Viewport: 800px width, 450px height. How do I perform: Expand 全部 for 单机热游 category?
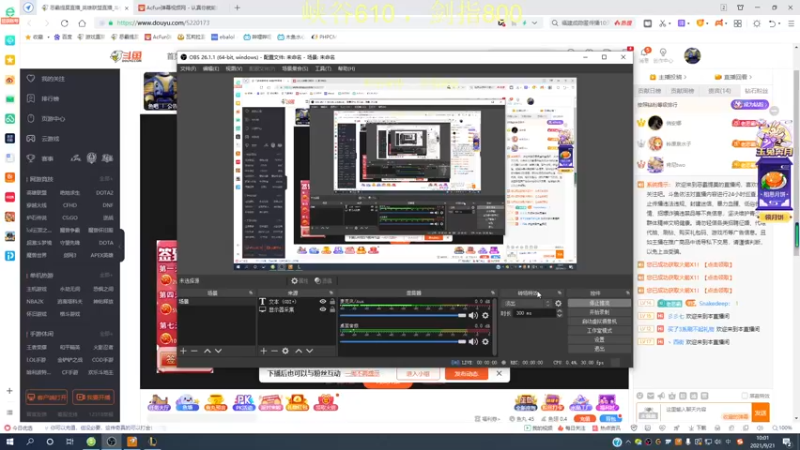(106, 276)
